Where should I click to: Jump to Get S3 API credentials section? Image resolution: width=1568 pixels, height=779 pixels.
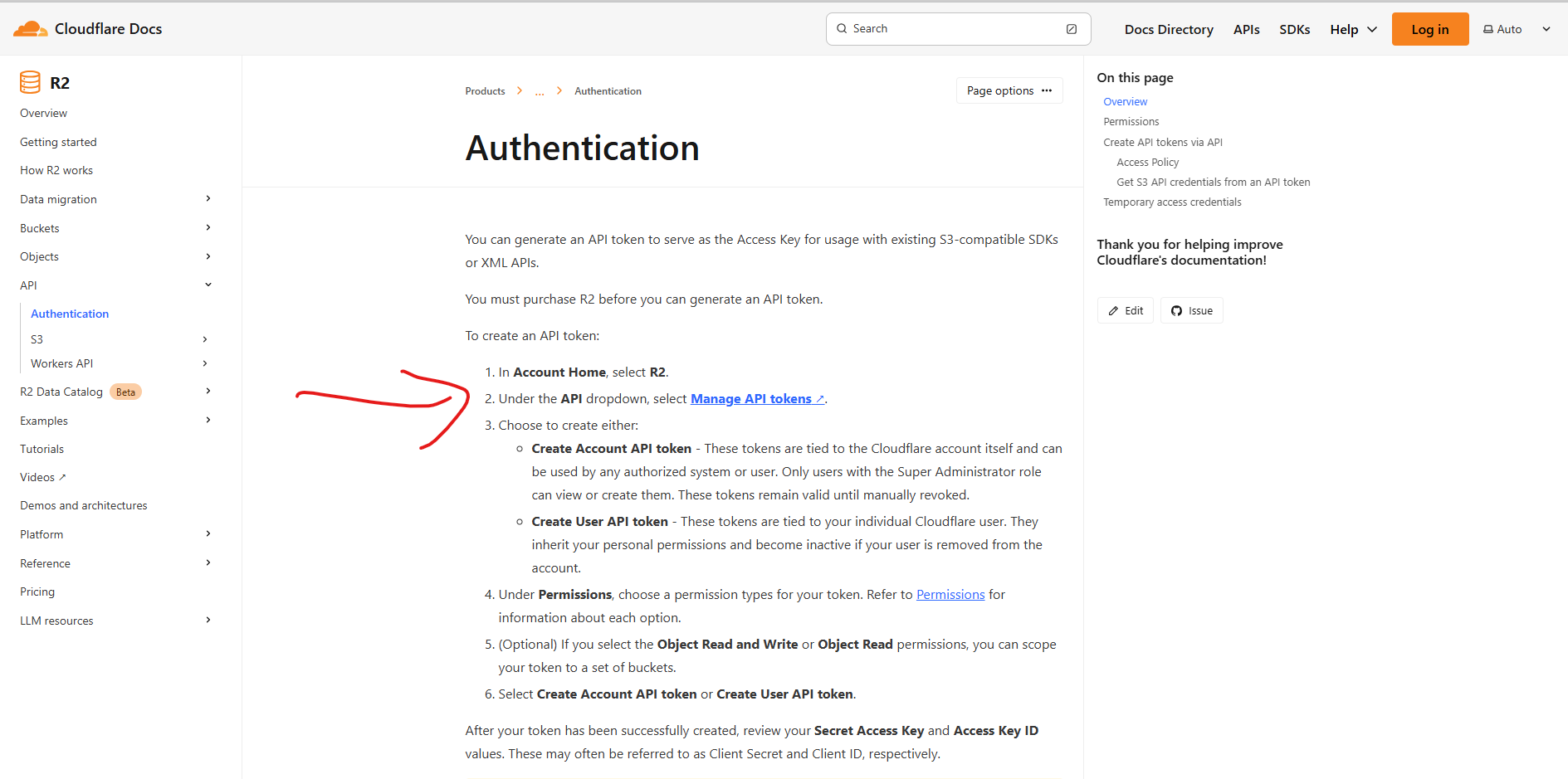(x=1214, y=183)
